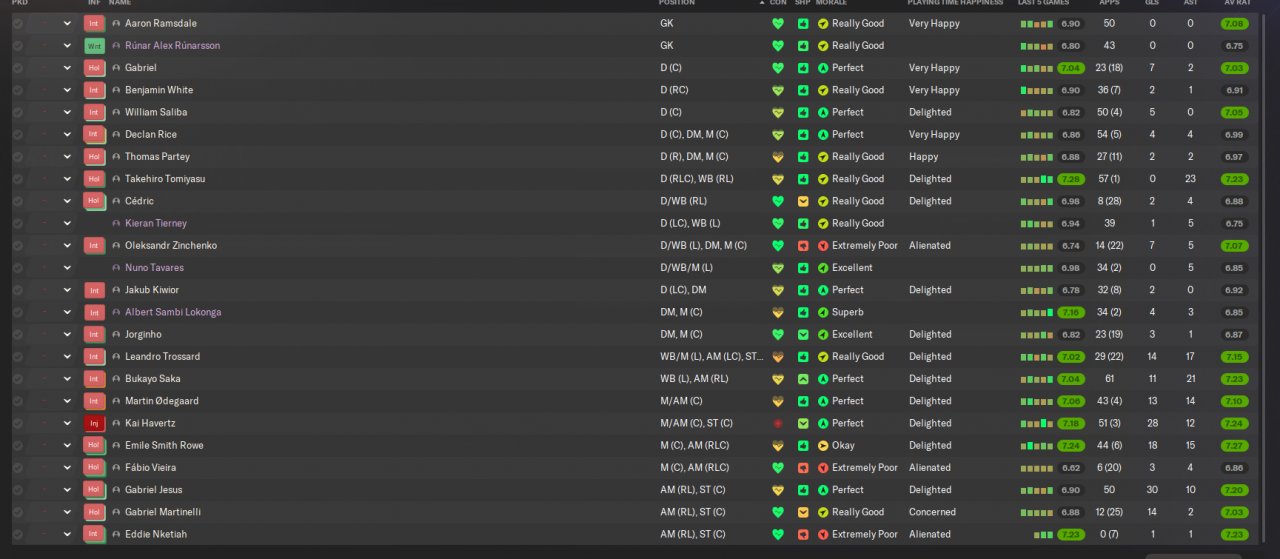Expand the dropdown arrow for Gabriel Martinelli
The image size is (1280, 559).
point(67,512)
